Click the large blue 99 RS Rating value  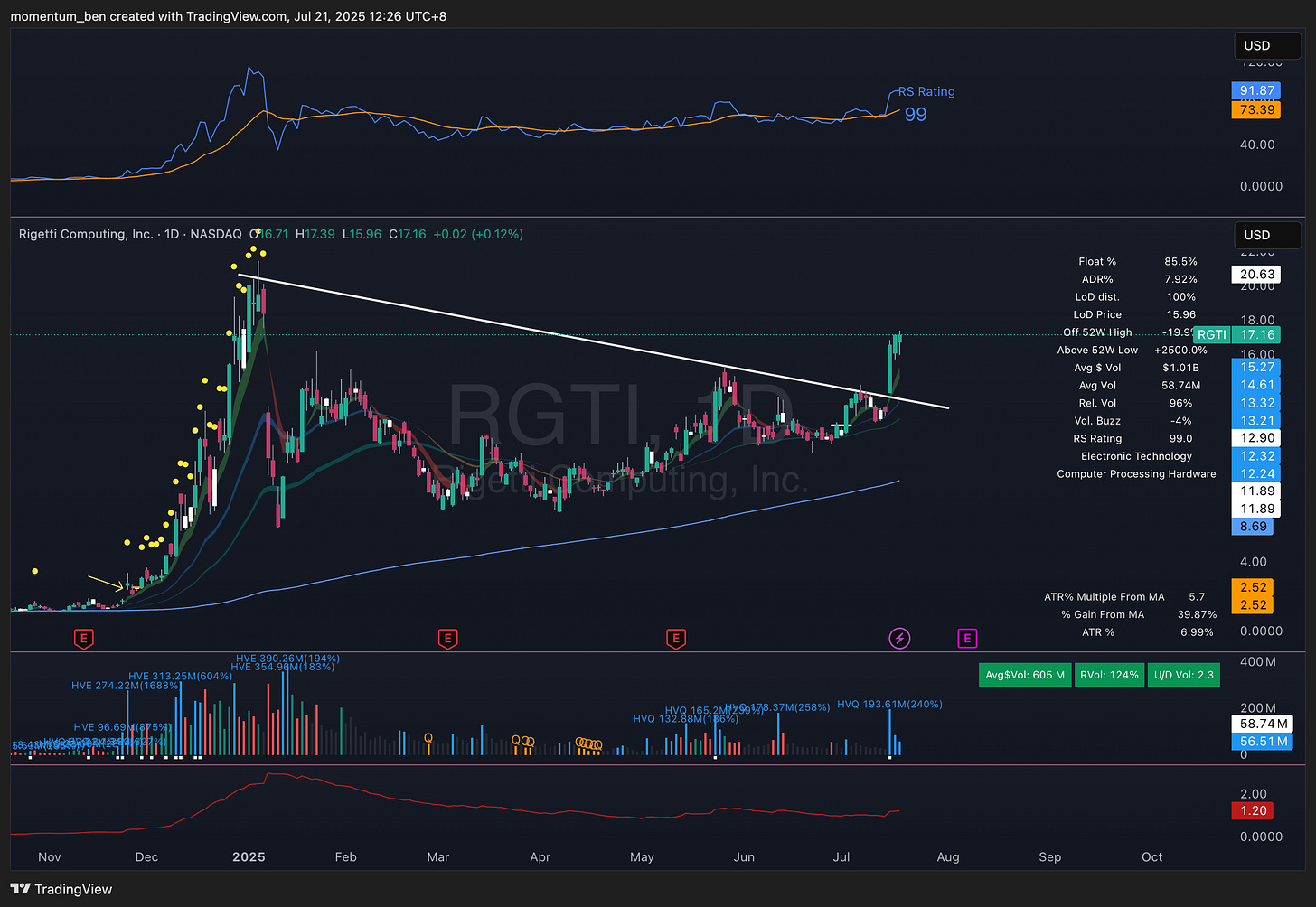tap(916, 114)
